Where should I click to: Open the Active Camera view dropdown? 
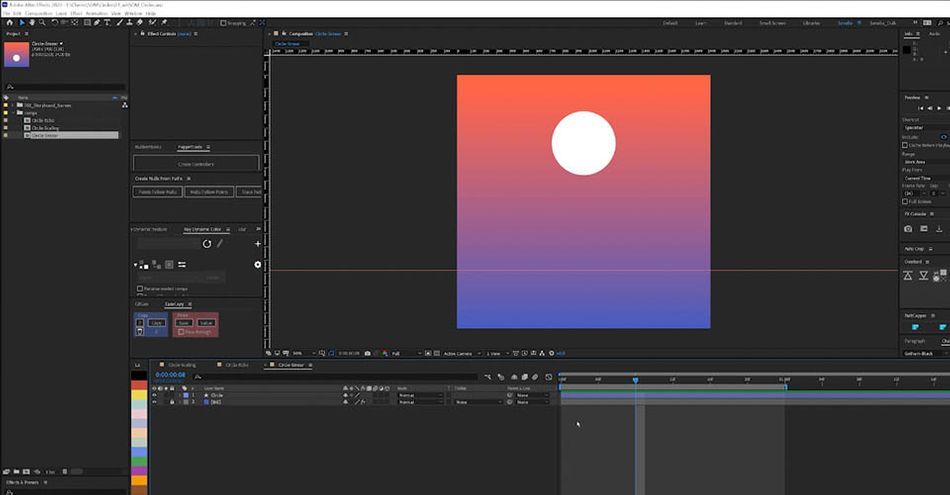(x=462, y=353)
